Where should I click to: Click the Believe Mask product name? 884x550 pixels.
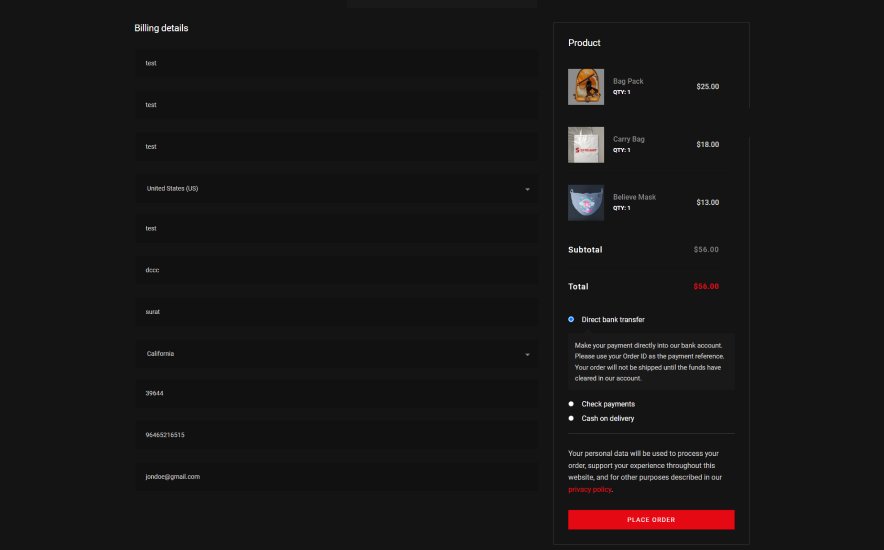634,197
